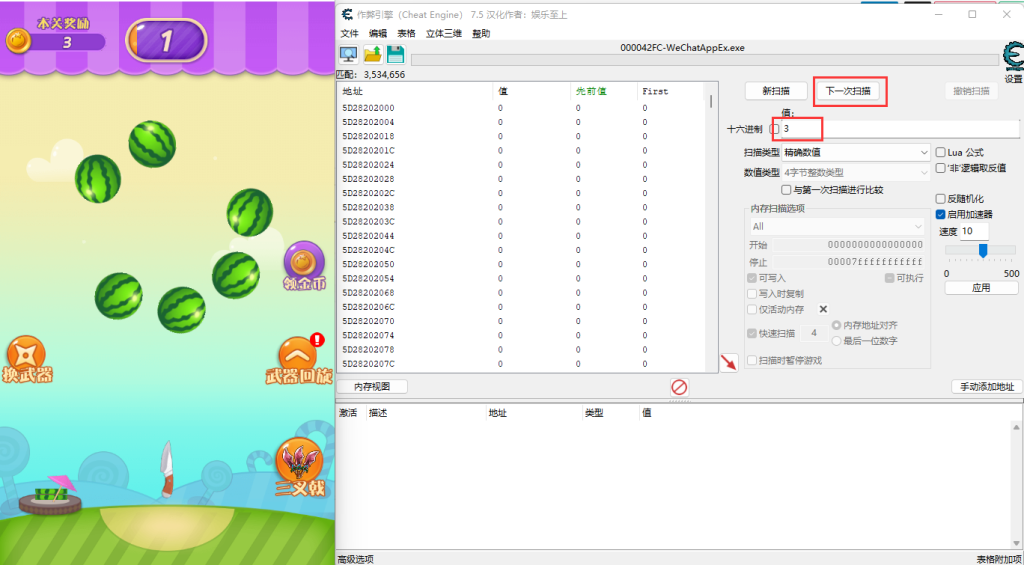Enable the Lua 公式 checkbox

[940, 152]
